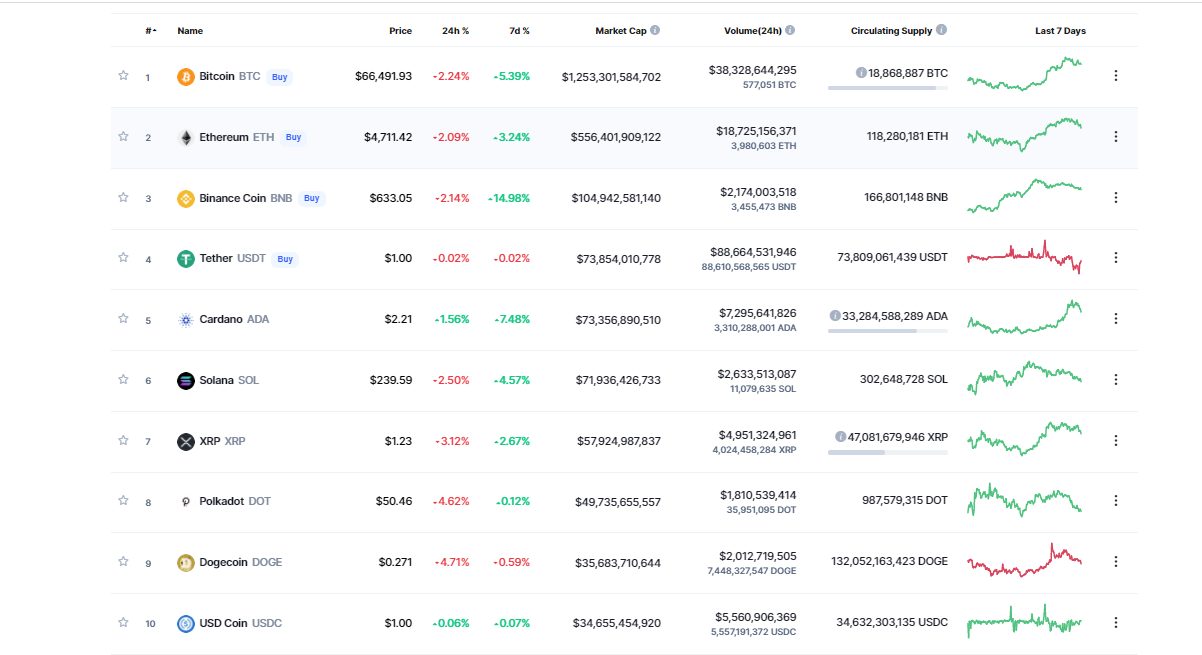Click Bitcoin market cap $1,253,301,584,702
Screen dimensions: 1202x655
tap(611, 76)
